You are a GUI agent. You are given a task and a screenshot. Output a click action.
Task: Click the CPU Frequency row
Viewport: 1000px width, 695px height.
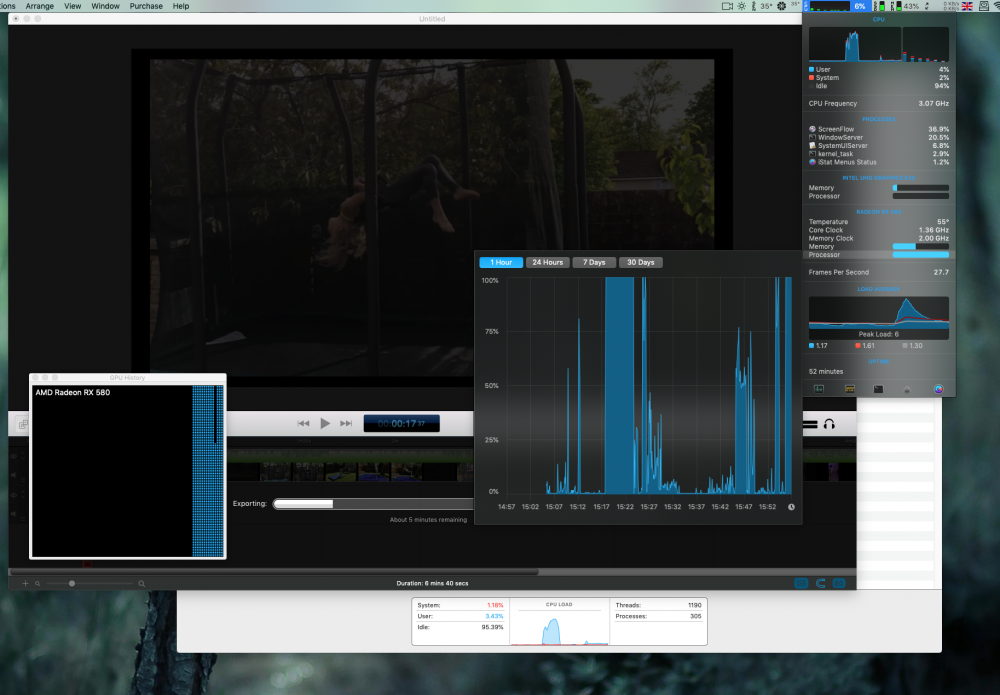[x=878, y=103]
